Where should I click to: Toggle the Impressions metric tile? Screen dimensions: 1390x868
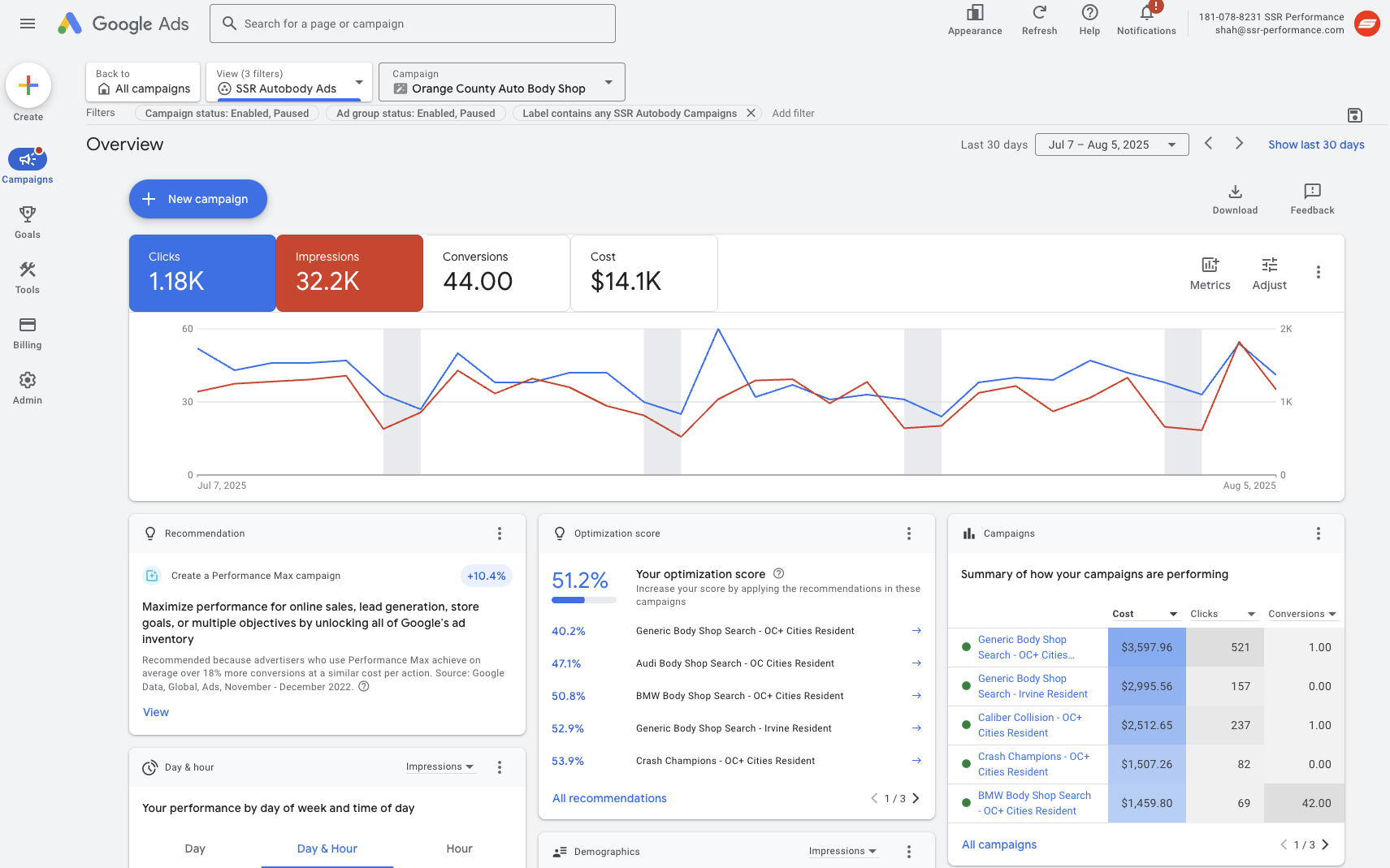tap(349, 273)
